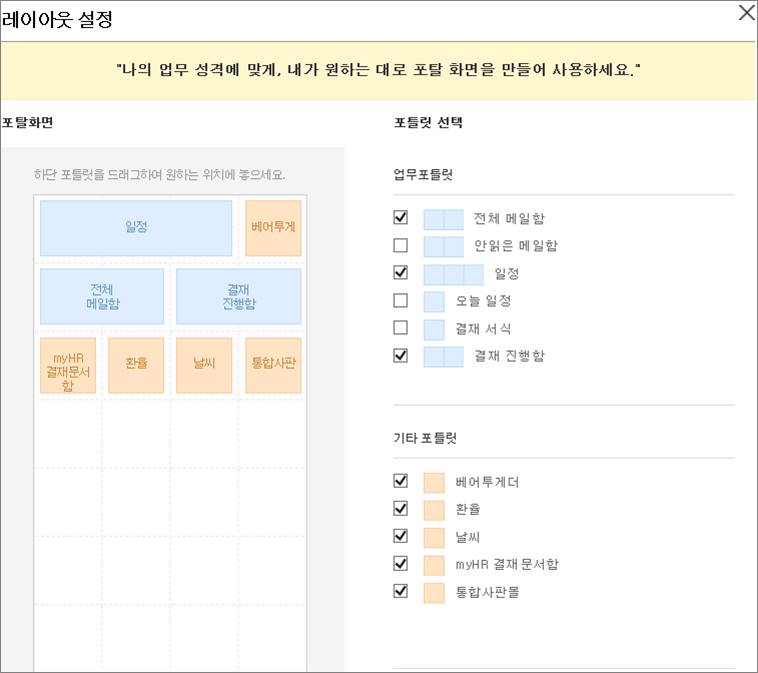Enable the 결재 서식 portlet checkbox
The width and height of the screenshot is (758, 673).
[400, 328]
